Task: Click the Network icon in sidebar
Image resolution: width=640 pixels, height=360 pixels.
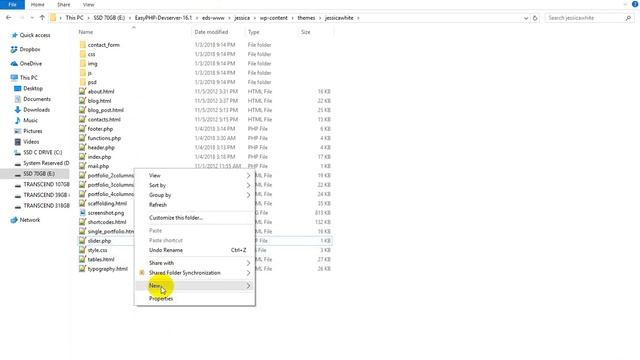Action: 14,220
